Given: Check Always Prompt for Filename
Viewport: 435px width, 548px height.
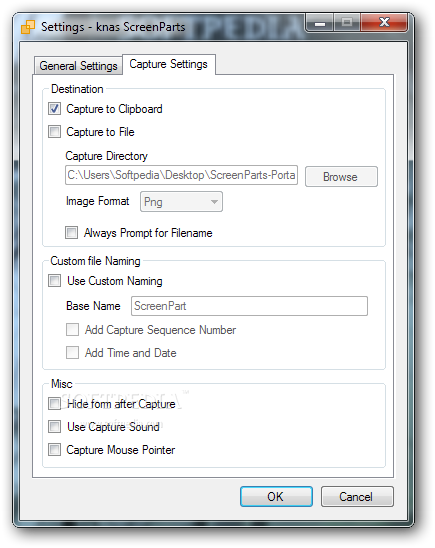Looking at the screenshot, I should (x=72, y=232).
